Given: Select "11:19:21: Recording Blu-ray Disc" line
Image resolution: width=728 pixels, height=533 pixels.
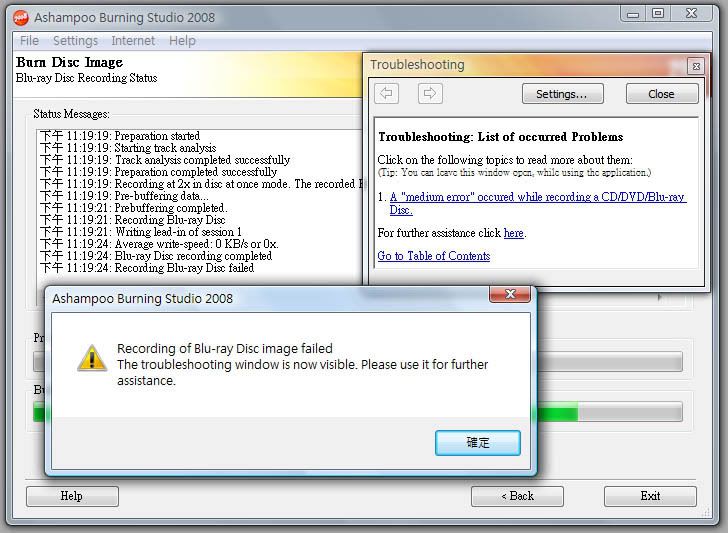Looking at the screenshot, I should point(133,220).
